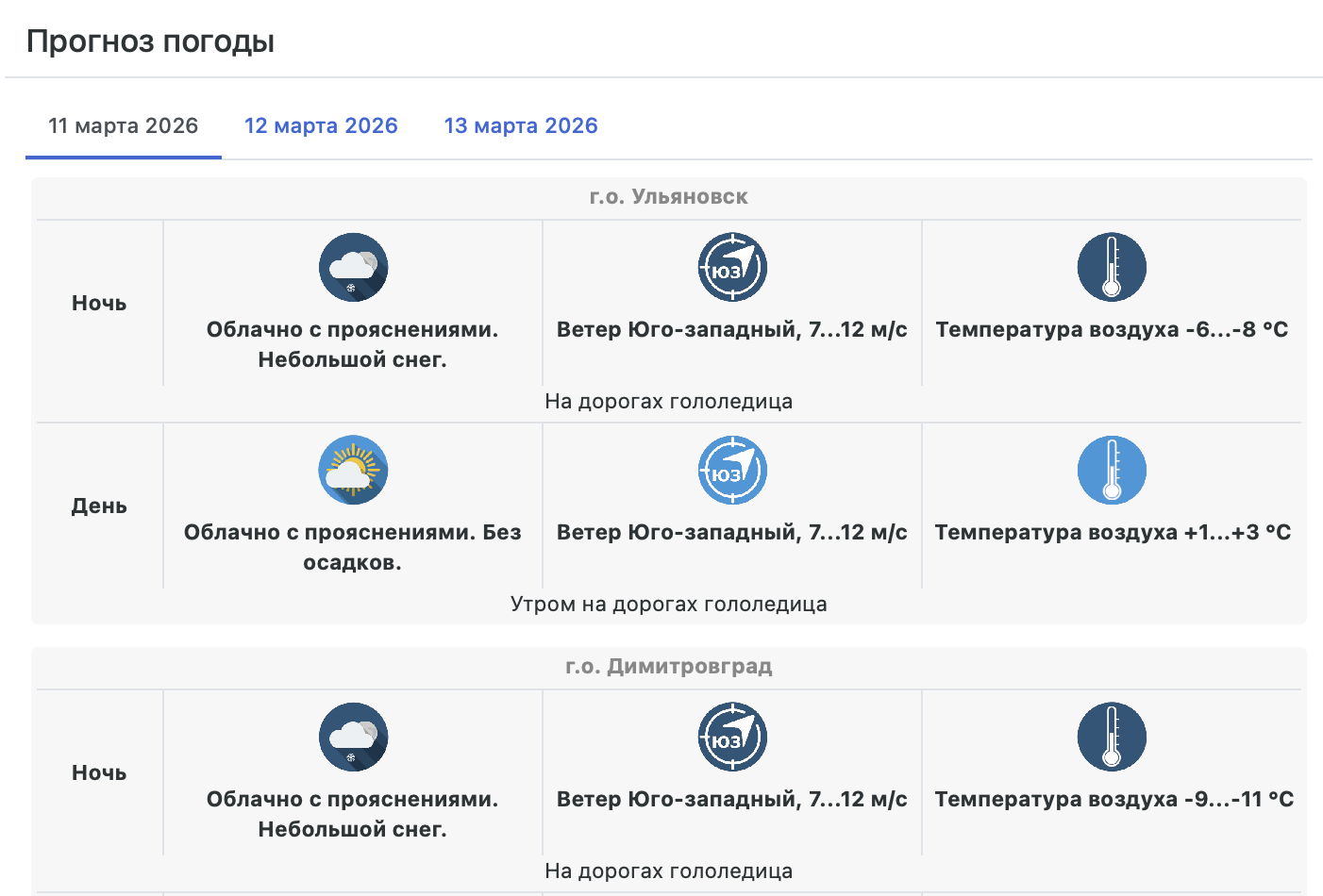The image size is (1323, 896).
Task: Click the thermometer icon under Димитровград
Action: pyautogui.click(x=1112, y=737)
